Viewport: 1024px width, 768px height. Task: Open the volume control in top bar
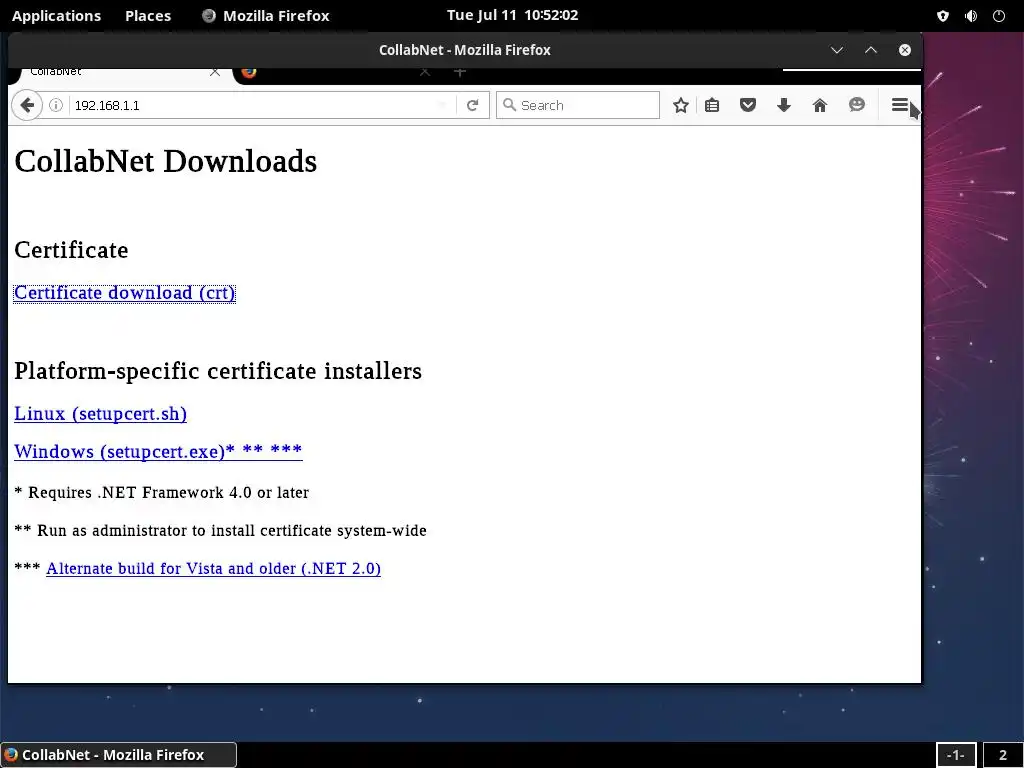pos(971,16)
